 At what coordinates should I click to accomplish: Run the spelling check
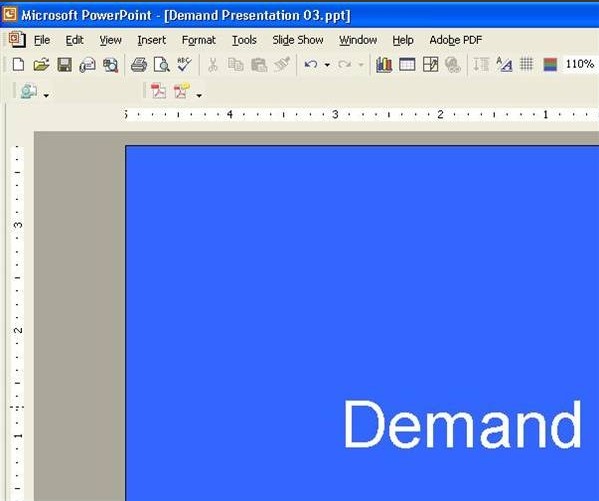185,64
